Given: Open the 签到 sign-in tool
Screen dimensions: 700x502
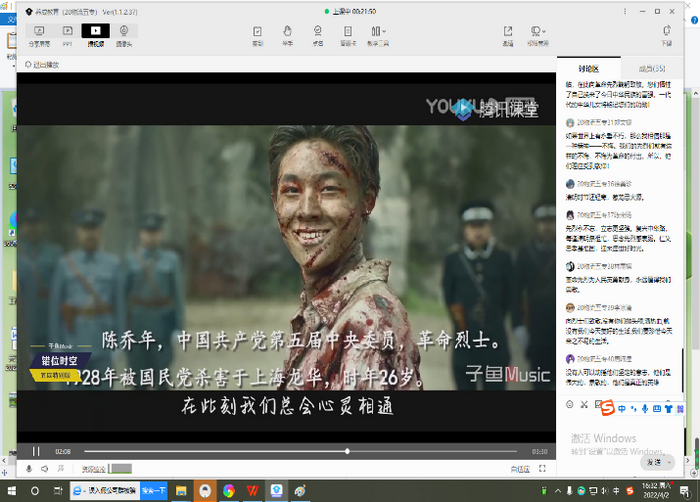Looking at the screenshot, I should pos(258,35).
